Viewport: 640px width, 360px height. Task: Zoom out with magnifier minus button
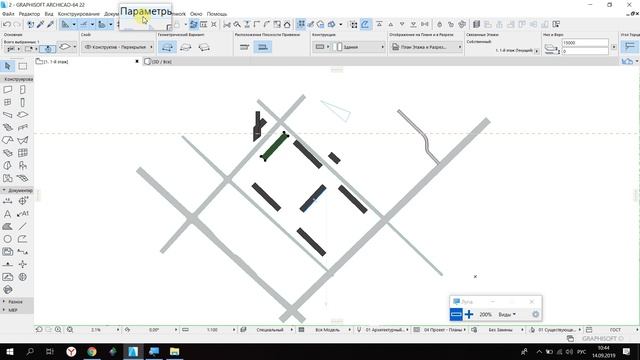coord(456,314)
